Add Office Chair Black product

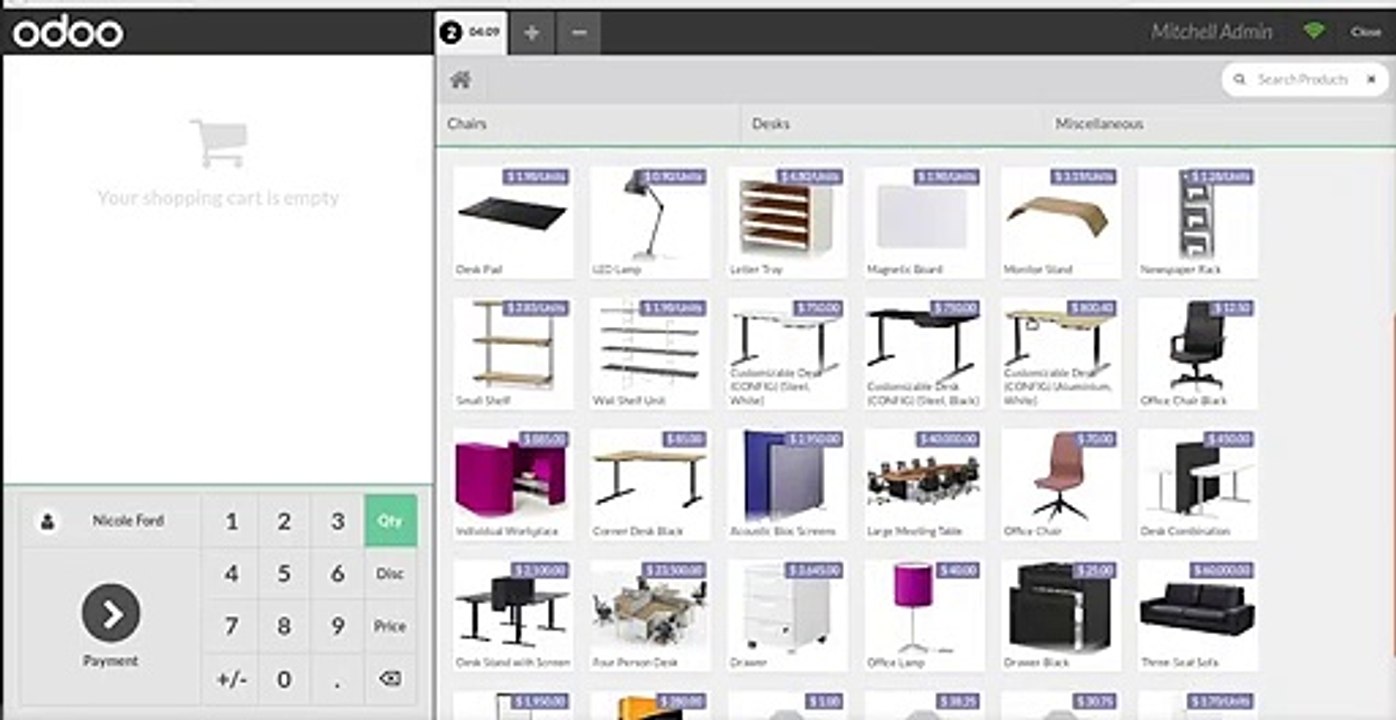[x=1198, y=353]
